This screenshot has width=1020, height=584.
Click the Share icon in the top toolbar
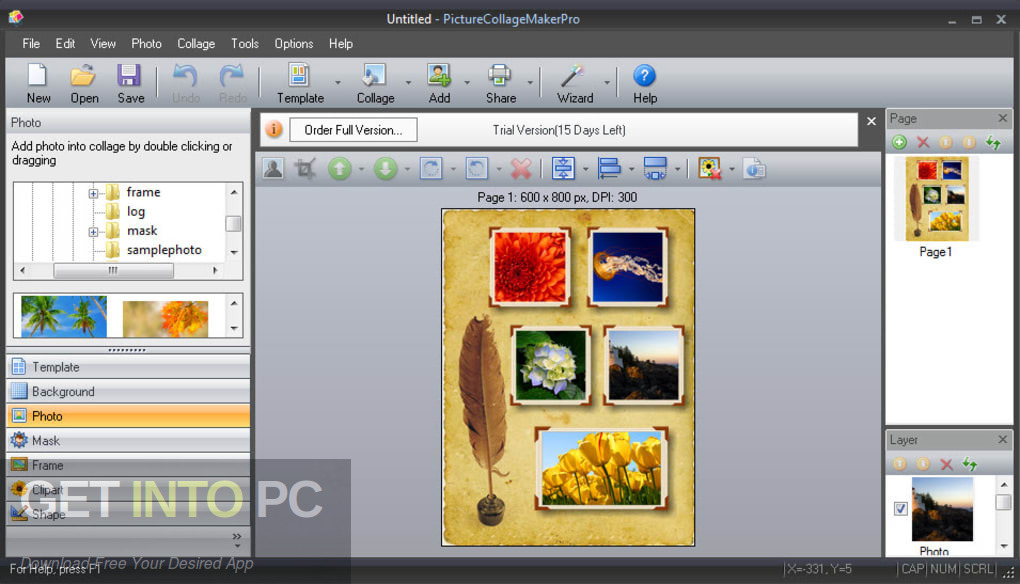click(x=500, y=77)
